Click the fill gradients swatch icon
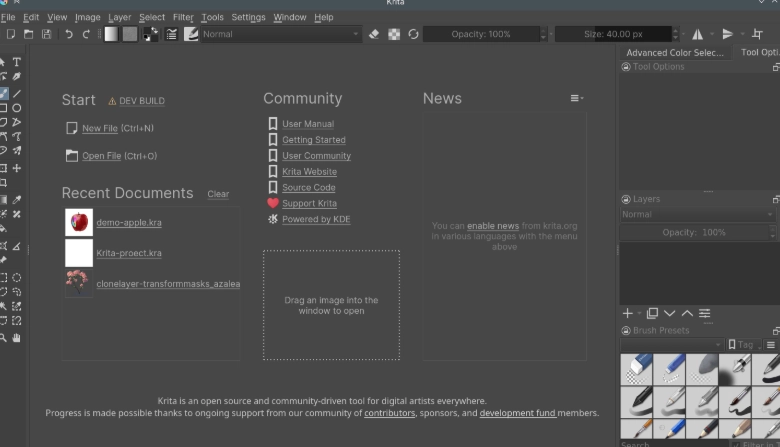Image resolution: width=780 pixels, height=447 pixels. click(x=111, y=34)
